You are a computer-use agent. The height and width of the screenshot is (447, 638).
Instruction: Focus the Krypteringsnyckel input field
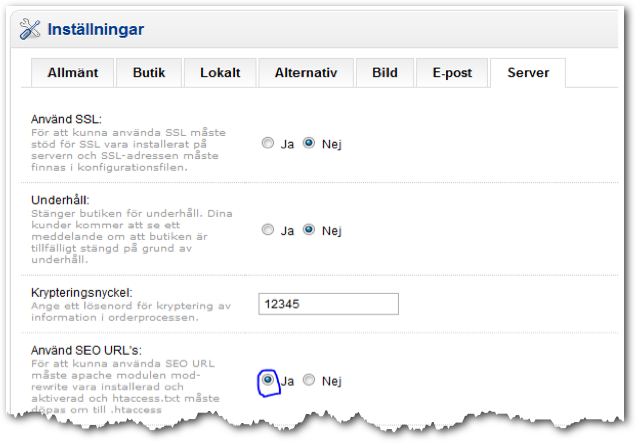tap(328, 304)
